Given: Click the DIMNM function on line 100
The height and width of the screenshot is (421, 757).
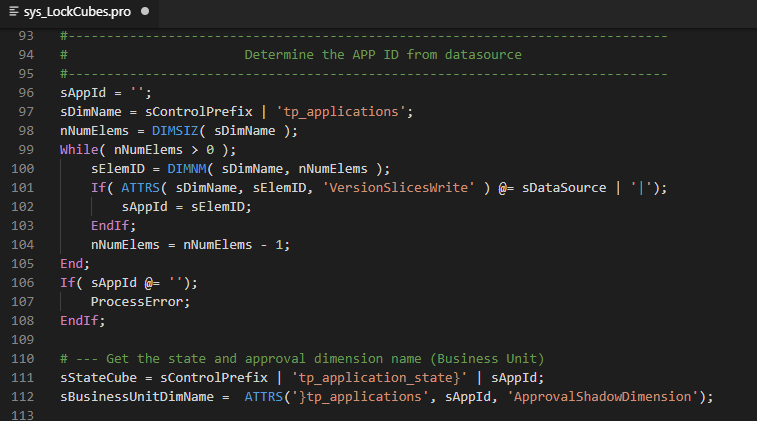Looking at the screenshot, I should tap(187, 168).
